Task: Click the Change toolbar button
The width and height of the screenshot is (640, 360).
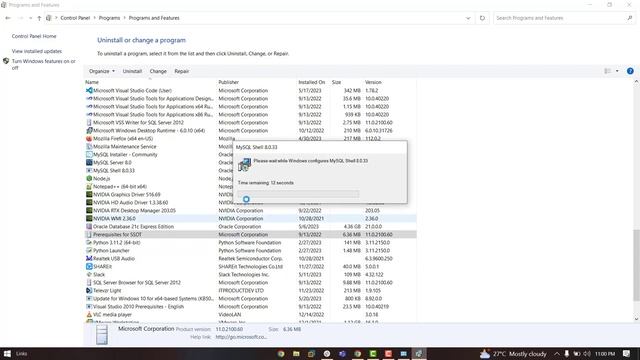Action: 158,71
